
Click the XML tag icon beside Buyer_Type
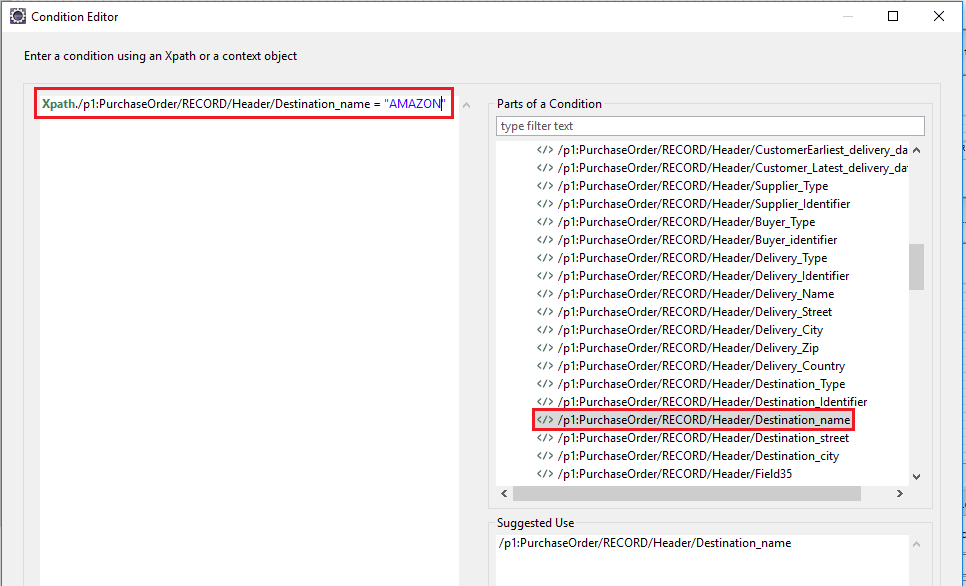point(545,222)
